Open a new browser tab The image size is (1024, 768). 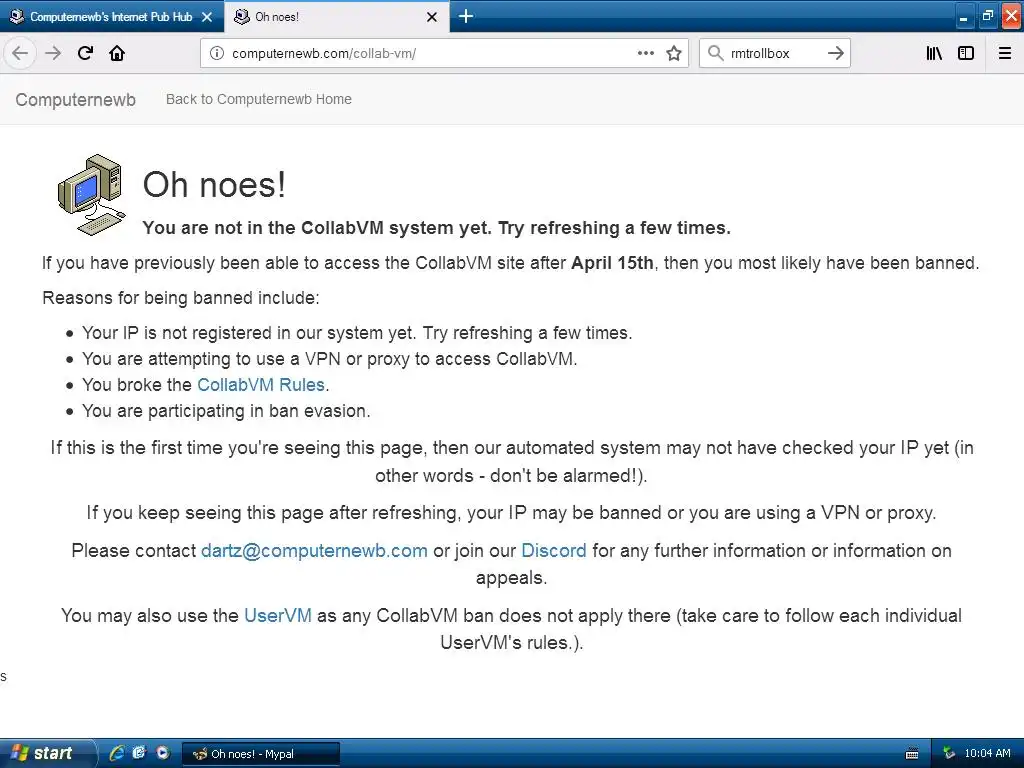click(466, 16)
